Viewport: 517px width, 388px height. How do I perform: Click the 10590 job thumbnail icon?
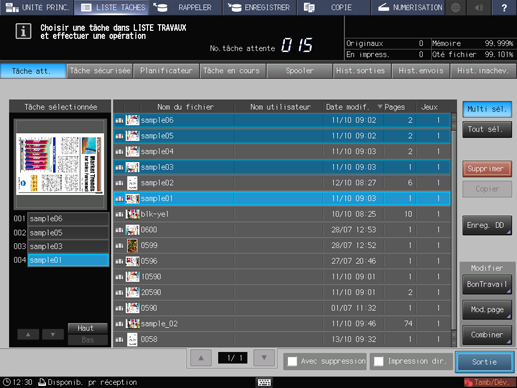pos(132,277)
